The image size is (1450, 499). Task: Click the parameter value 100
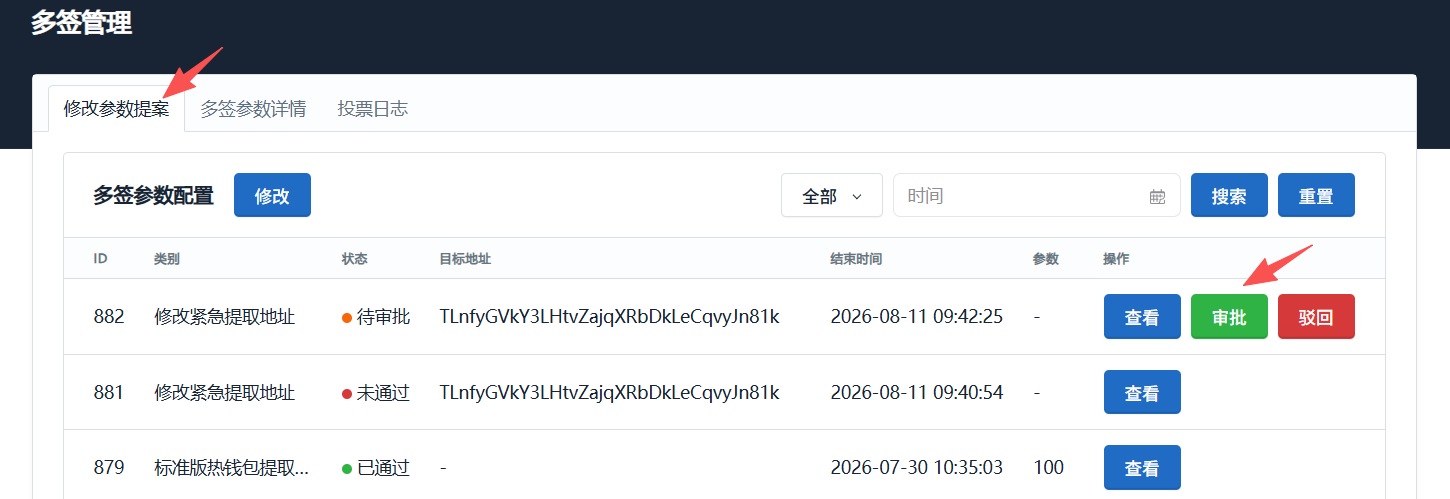tap(1048, 467)
